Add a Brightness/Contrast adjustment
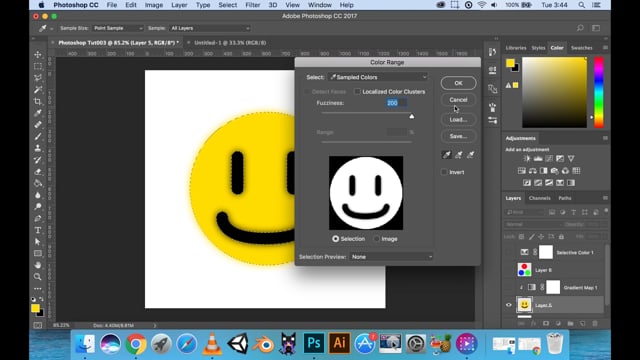 [x=527, y=158]
